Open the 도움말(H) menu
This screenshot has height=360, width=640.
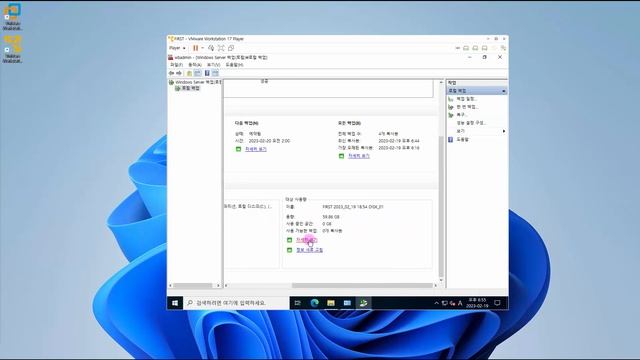234,65
